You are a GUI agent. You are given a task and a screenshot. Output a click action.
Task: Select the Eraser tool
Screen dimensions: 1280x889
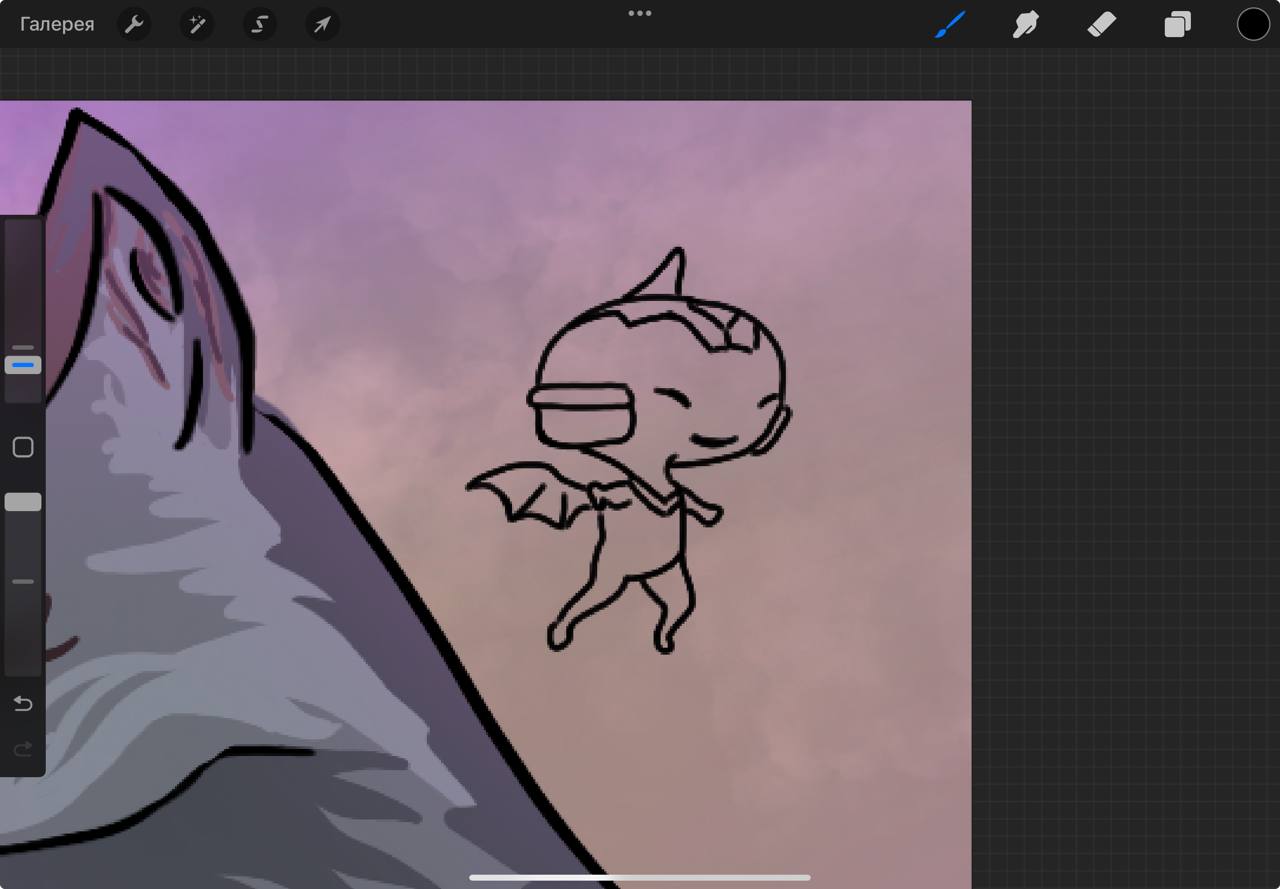coord(1101,24)
